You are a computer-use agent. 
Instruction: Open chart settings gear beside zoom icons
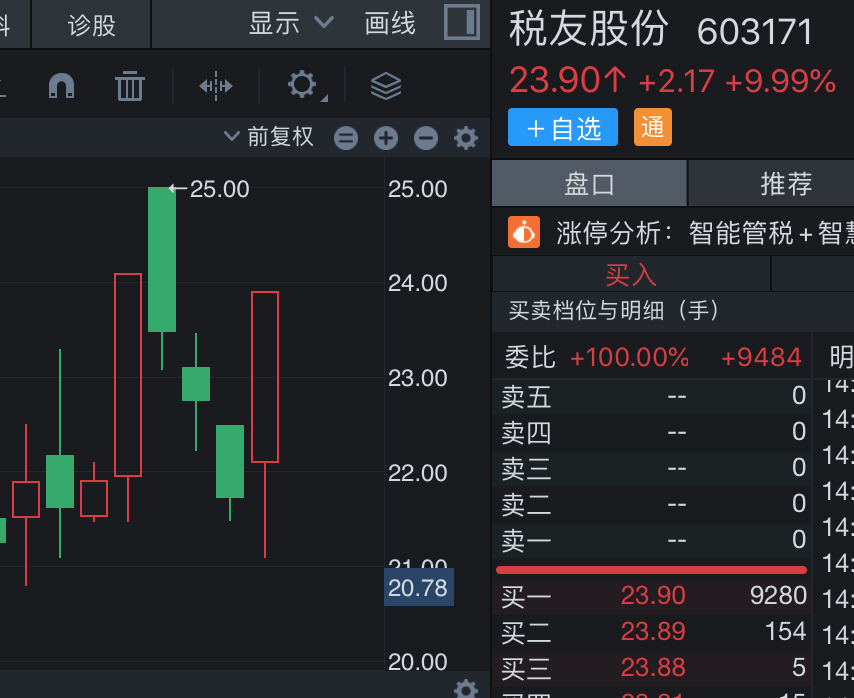click(466, 138)
